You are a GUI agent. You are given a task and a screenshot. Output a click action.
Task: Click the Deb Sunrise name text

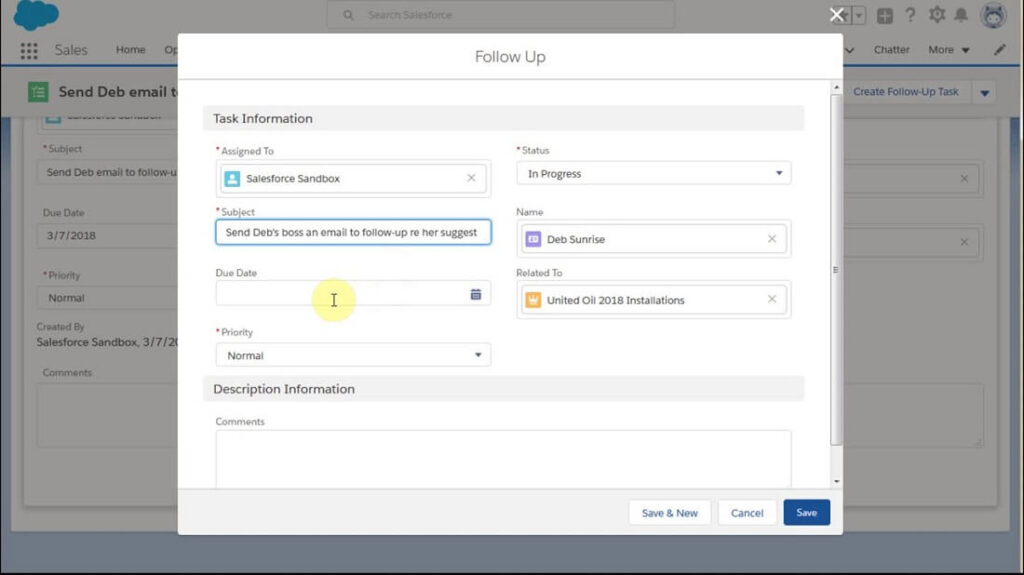tap(576, 239)
